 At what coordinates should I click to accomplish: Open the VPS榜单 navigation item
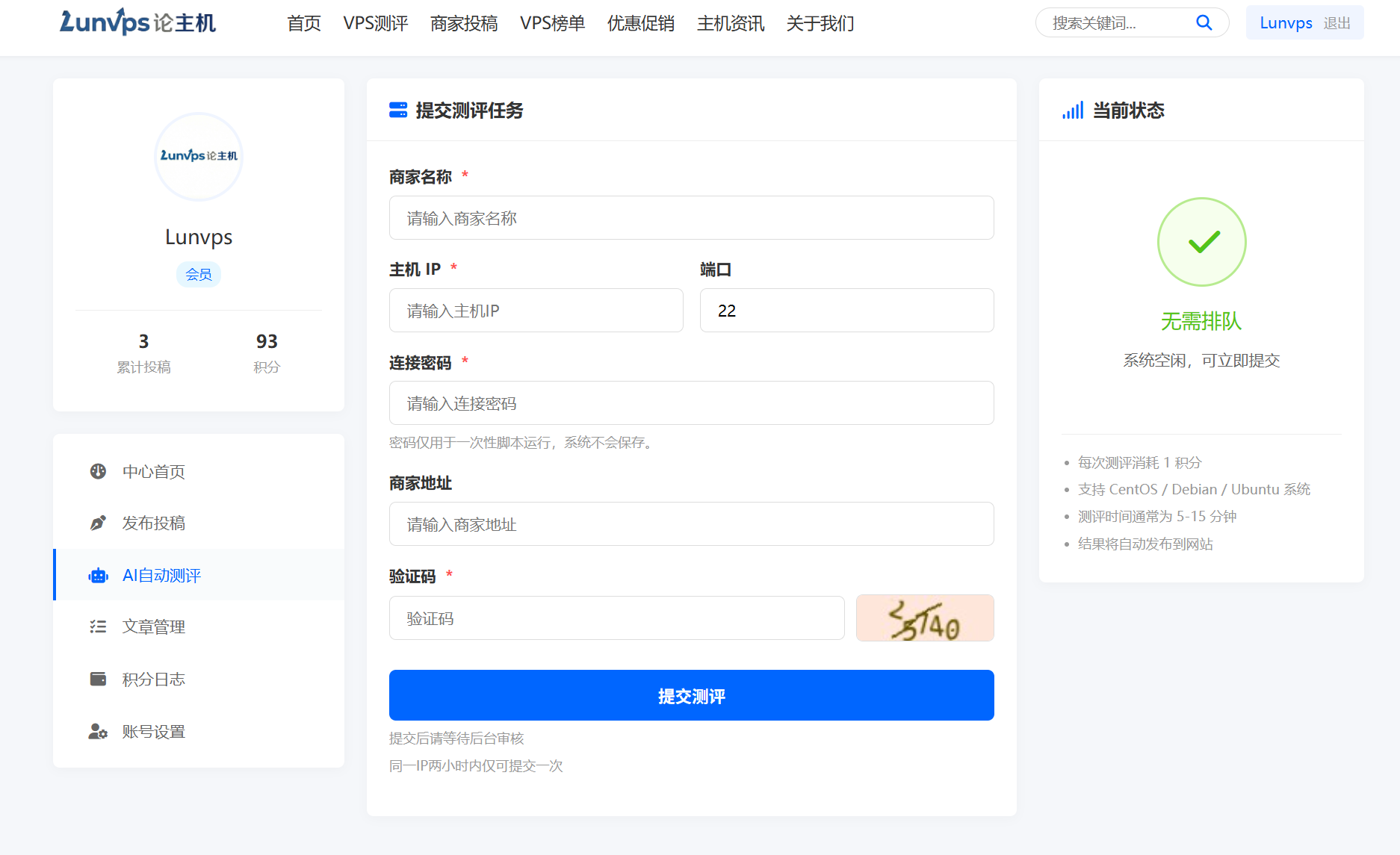(x=552, y=23)
